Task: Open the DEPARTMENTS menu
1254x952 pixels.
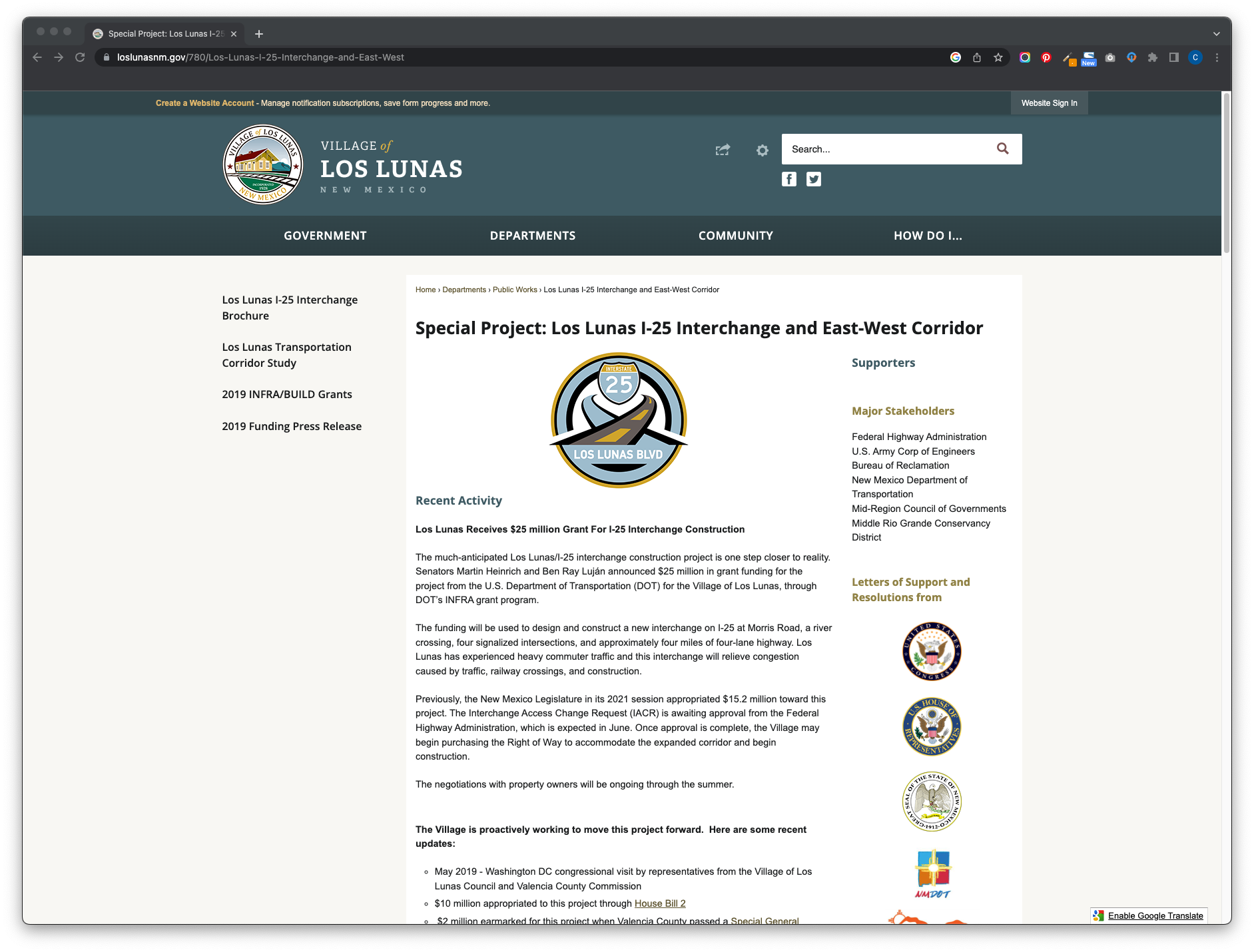Action: click(x=533, y=236)
